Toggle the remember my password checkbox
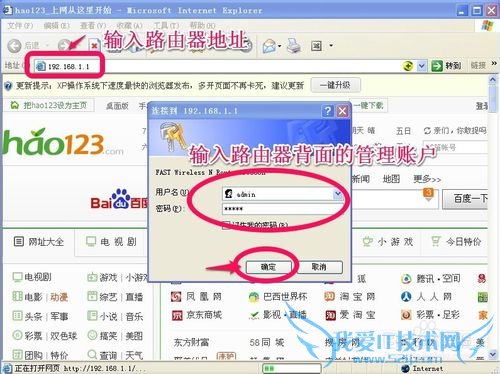Viewport: 500px width, 374px height. click(x=226, y=225)
